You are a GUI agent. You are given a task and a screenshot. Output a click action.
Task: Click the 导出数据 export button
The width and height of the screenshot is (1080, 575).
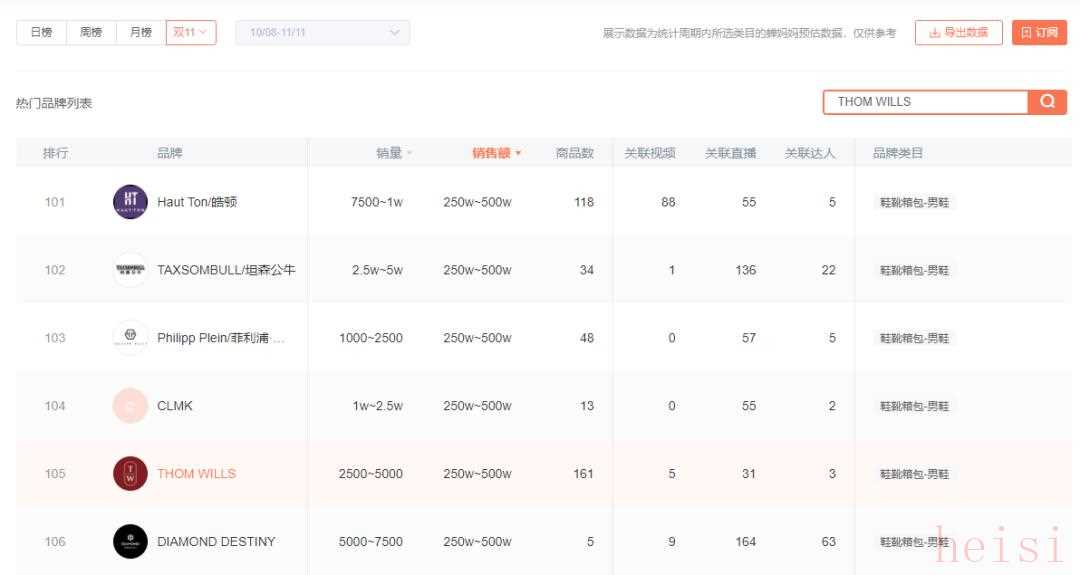coord(958,33)
